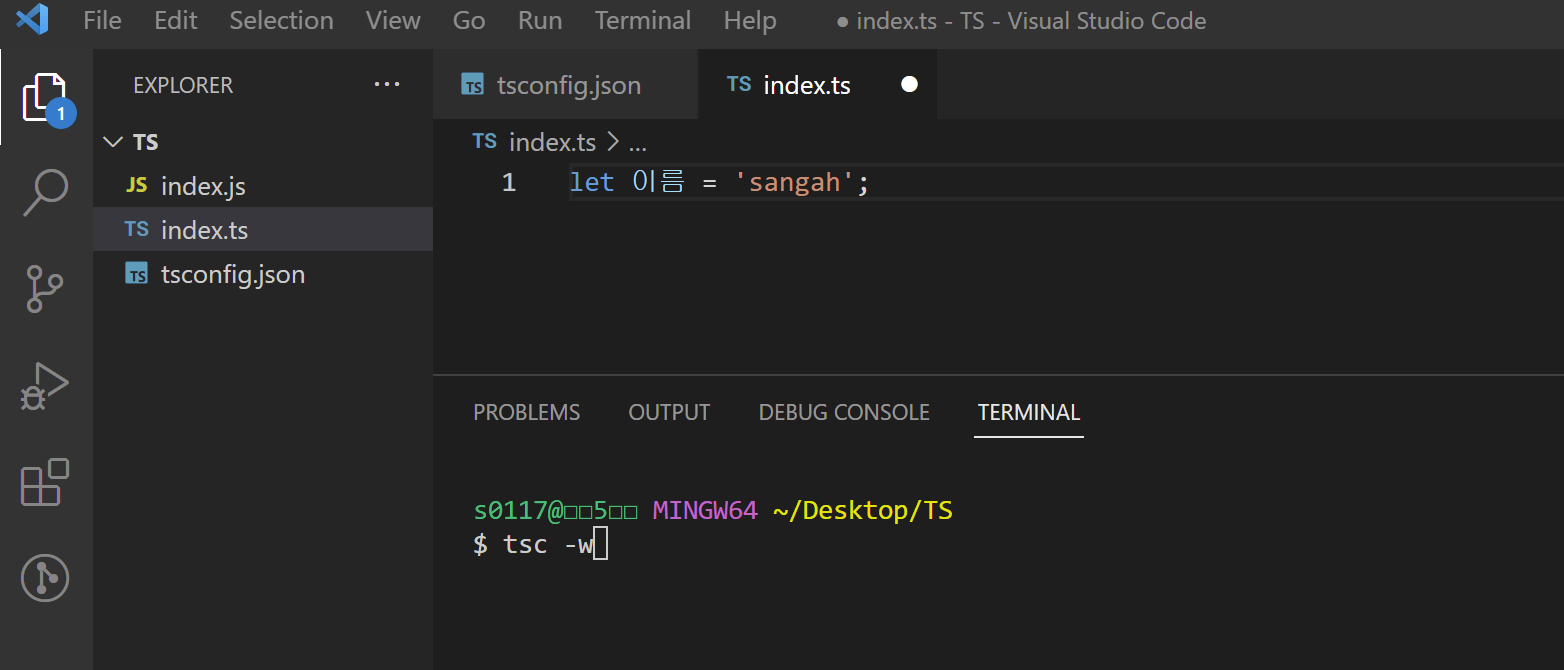Click tsconfig.json file icon in explorer
This screenshot has width=1564, height=670.
tap(137, 273)
